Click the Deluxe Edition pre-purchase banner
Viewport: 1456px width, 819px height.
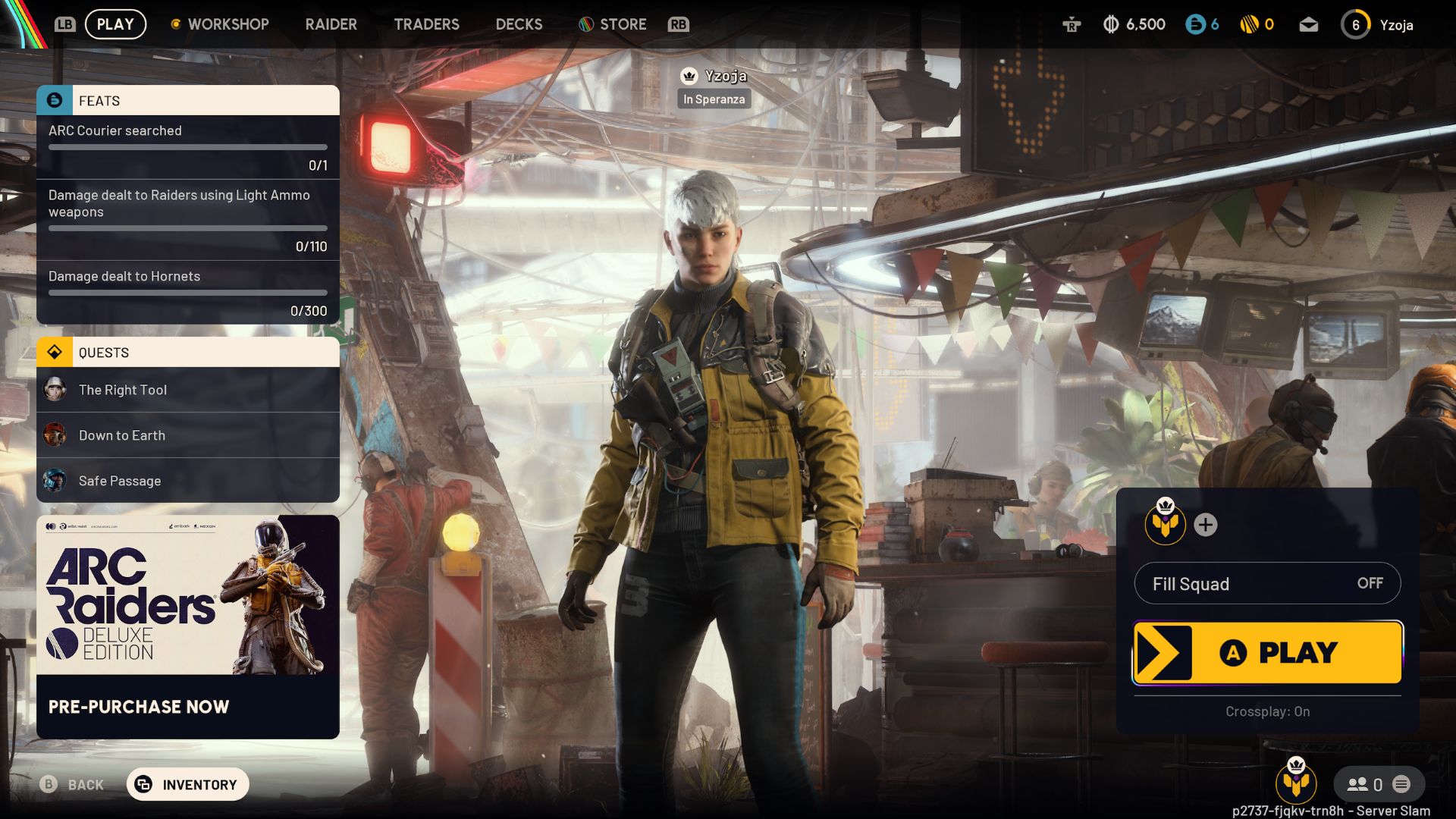point(187,626)
